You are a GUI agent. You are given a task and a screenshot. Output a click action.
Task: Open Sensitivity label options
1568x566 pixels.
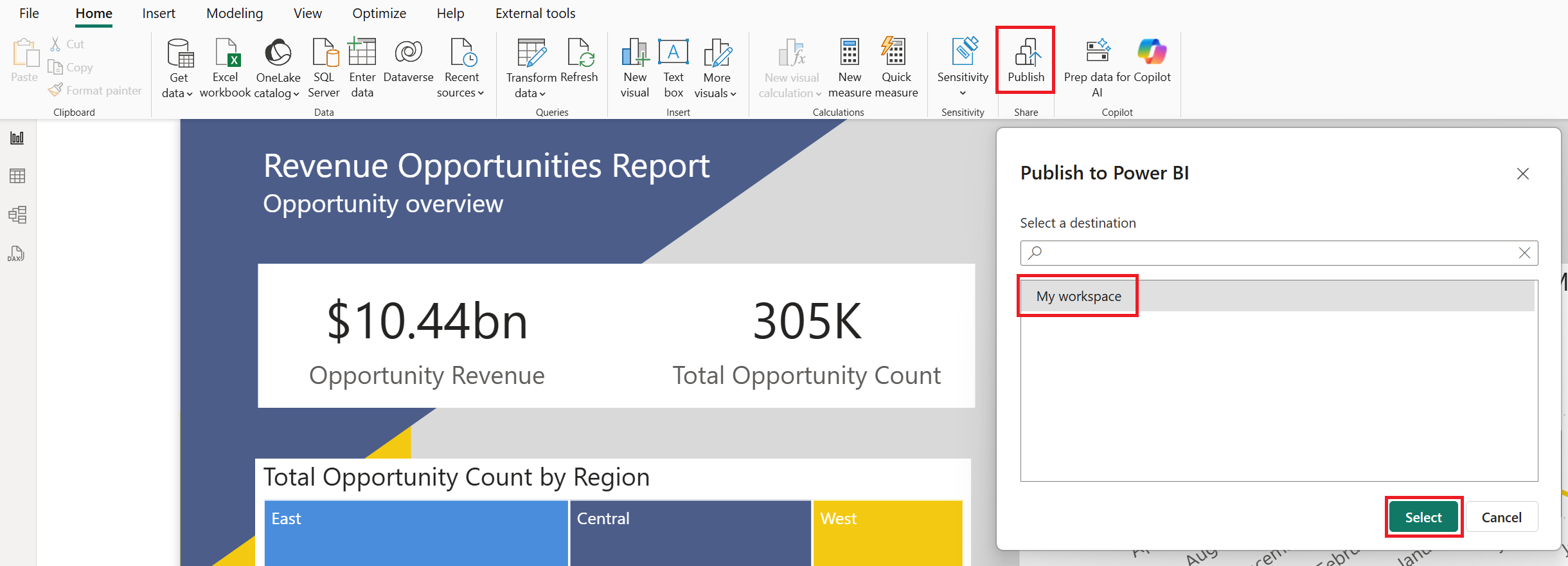tap(963, 67)
